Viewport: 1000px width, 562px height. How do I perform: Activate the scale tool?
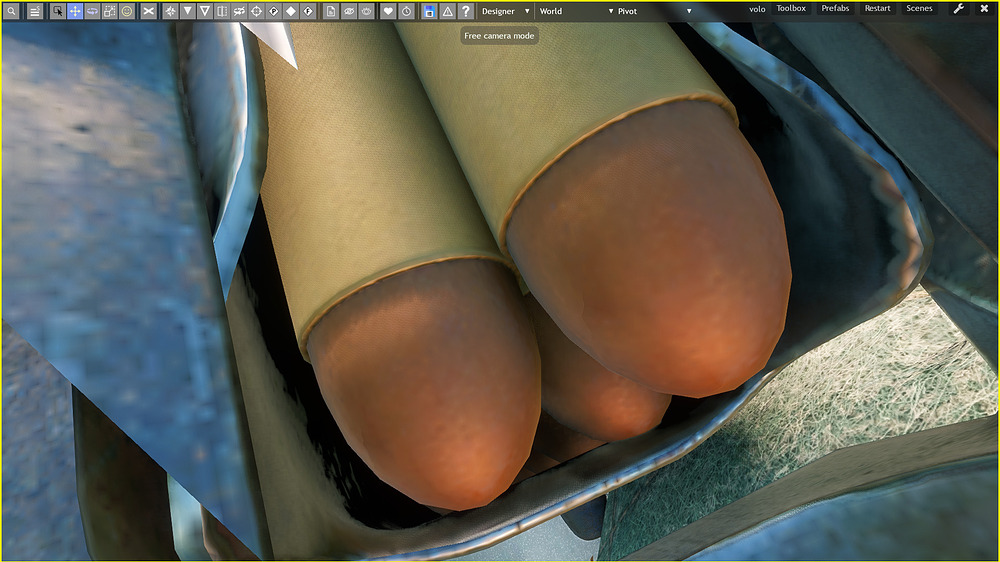[110, 11]
